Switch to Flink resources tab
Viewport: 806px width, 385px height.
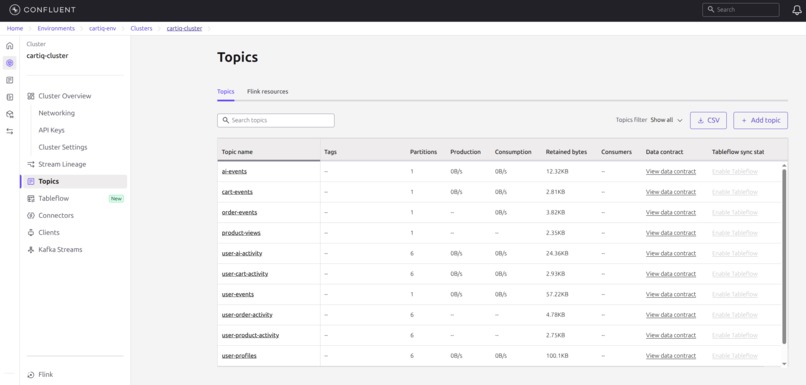[x=267, y=91]
